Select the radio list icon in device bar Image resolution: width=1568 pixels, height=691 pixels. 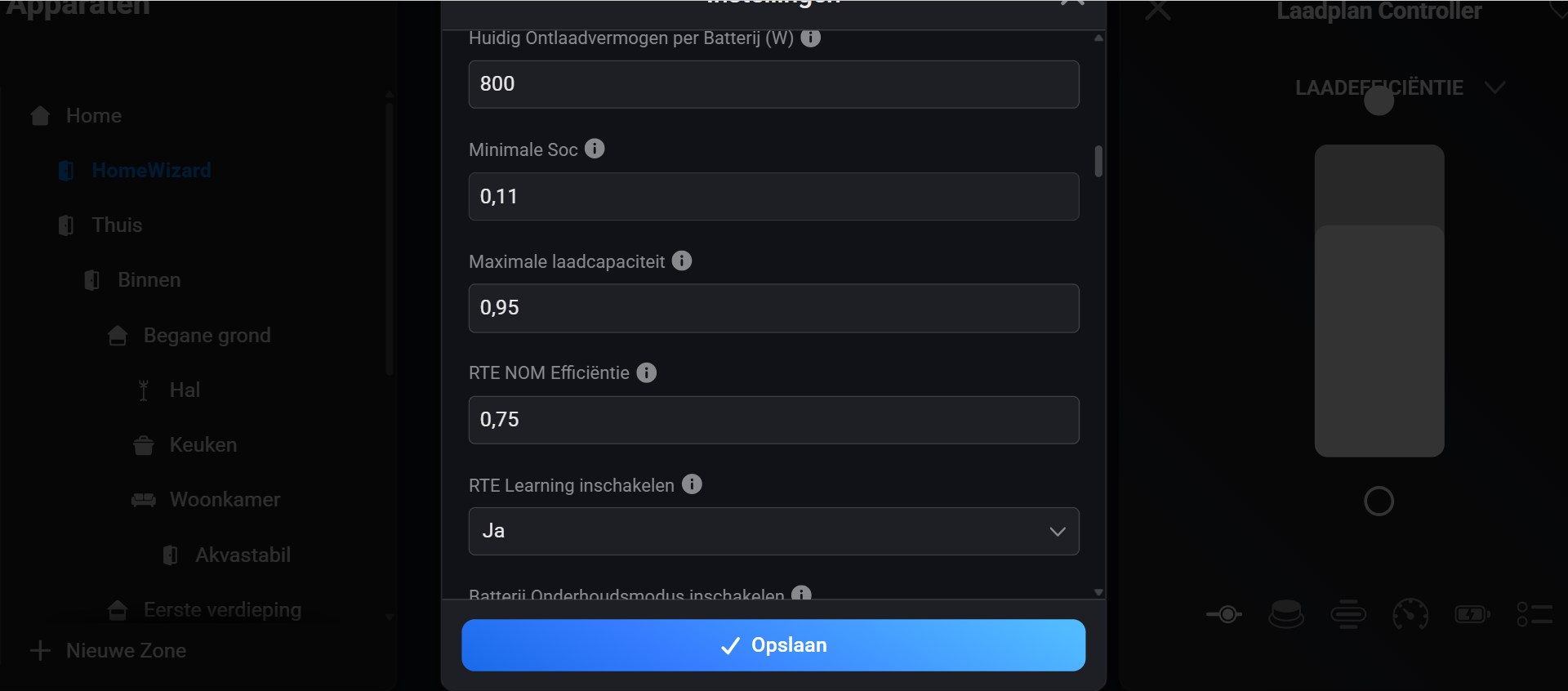1535,614
